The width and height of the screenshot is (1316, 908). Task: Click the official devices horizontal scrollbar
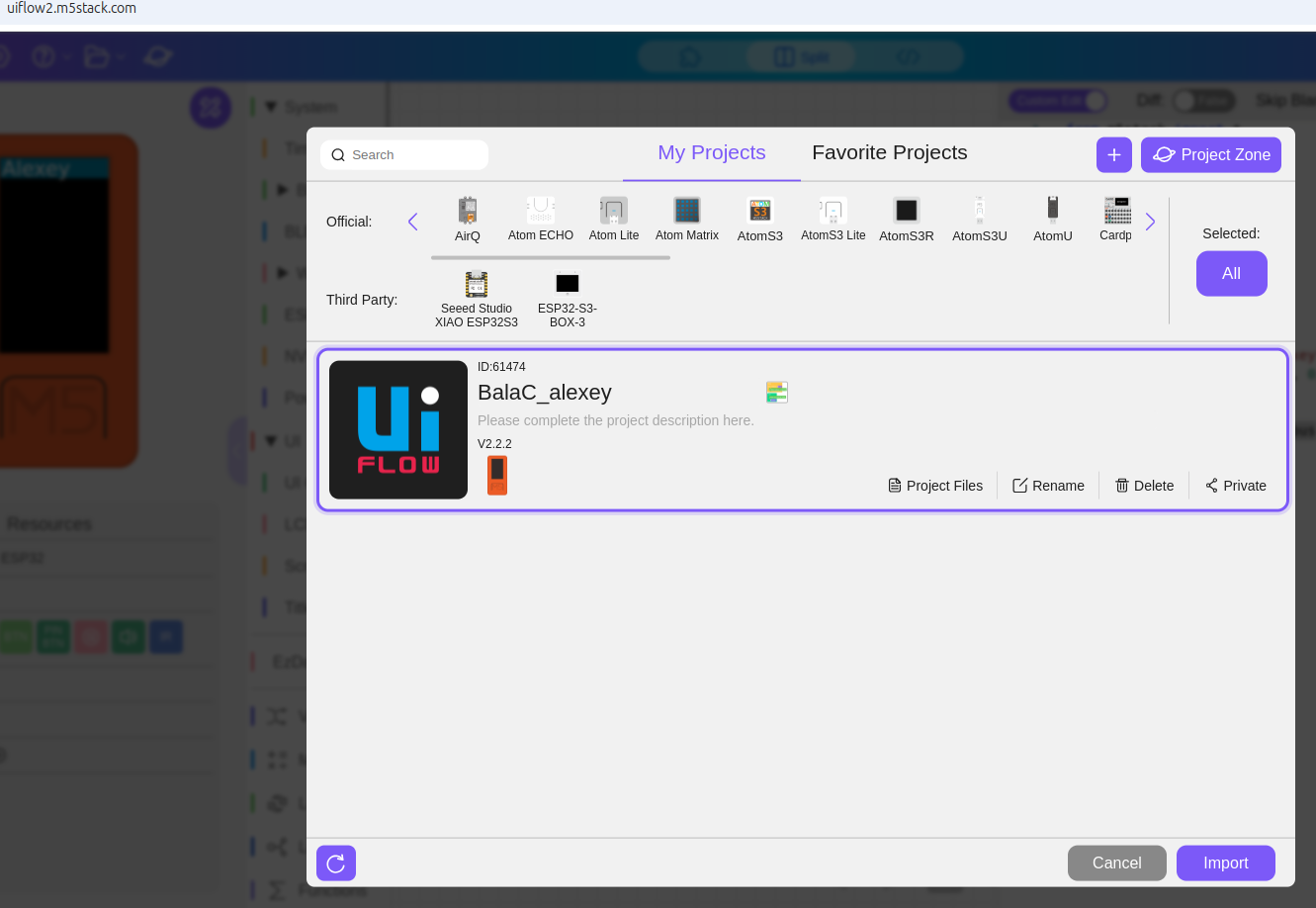(551, 258)
